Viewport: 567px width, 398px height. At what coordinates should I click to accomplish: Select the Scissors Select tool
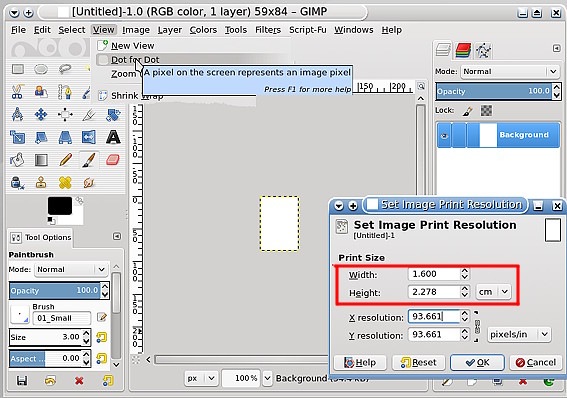coord(17,92)
